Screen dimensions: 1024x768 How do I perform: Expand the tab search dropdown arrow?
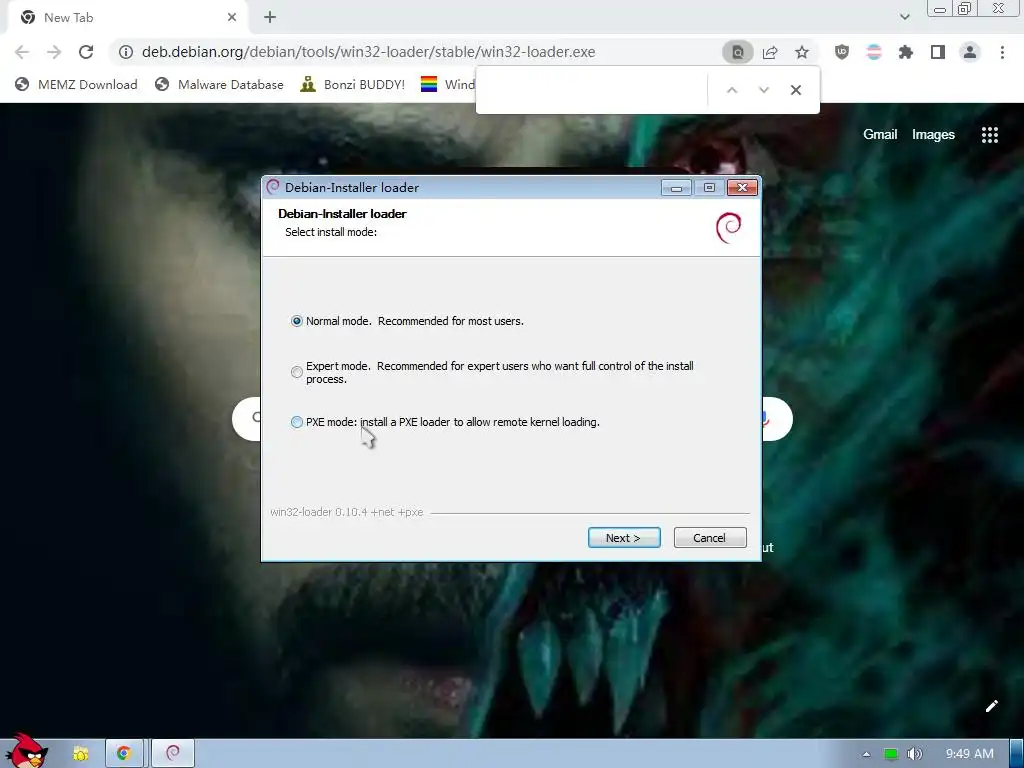(904, 17)
